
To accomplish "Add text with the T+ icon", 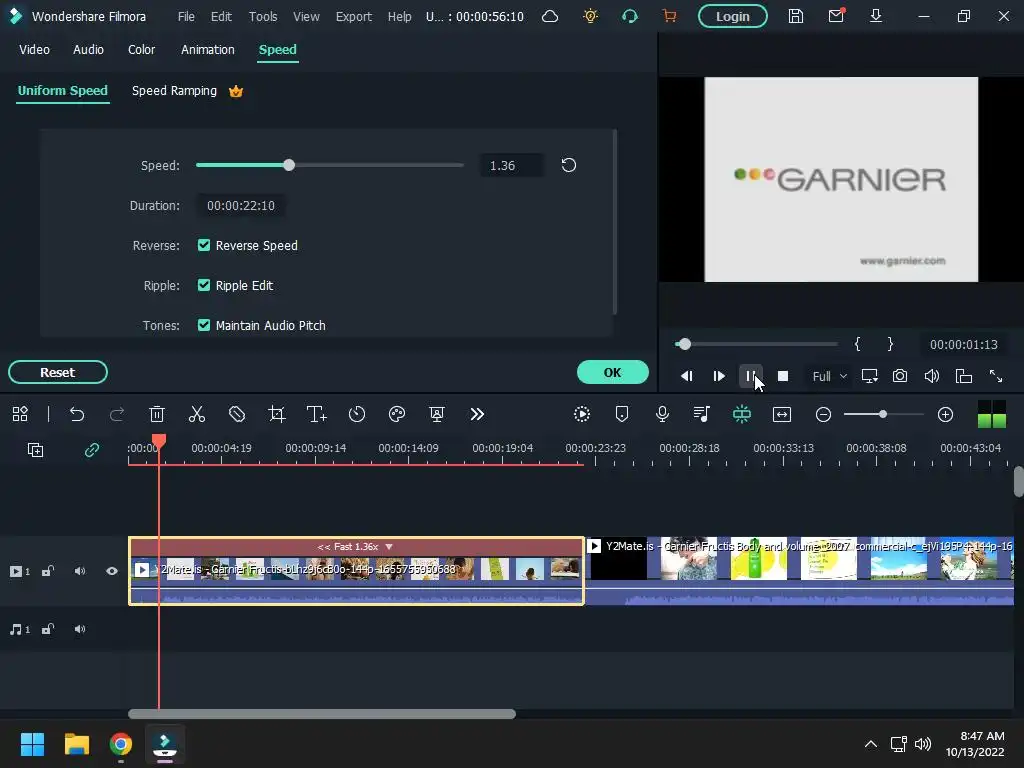I will coord(317,414).
